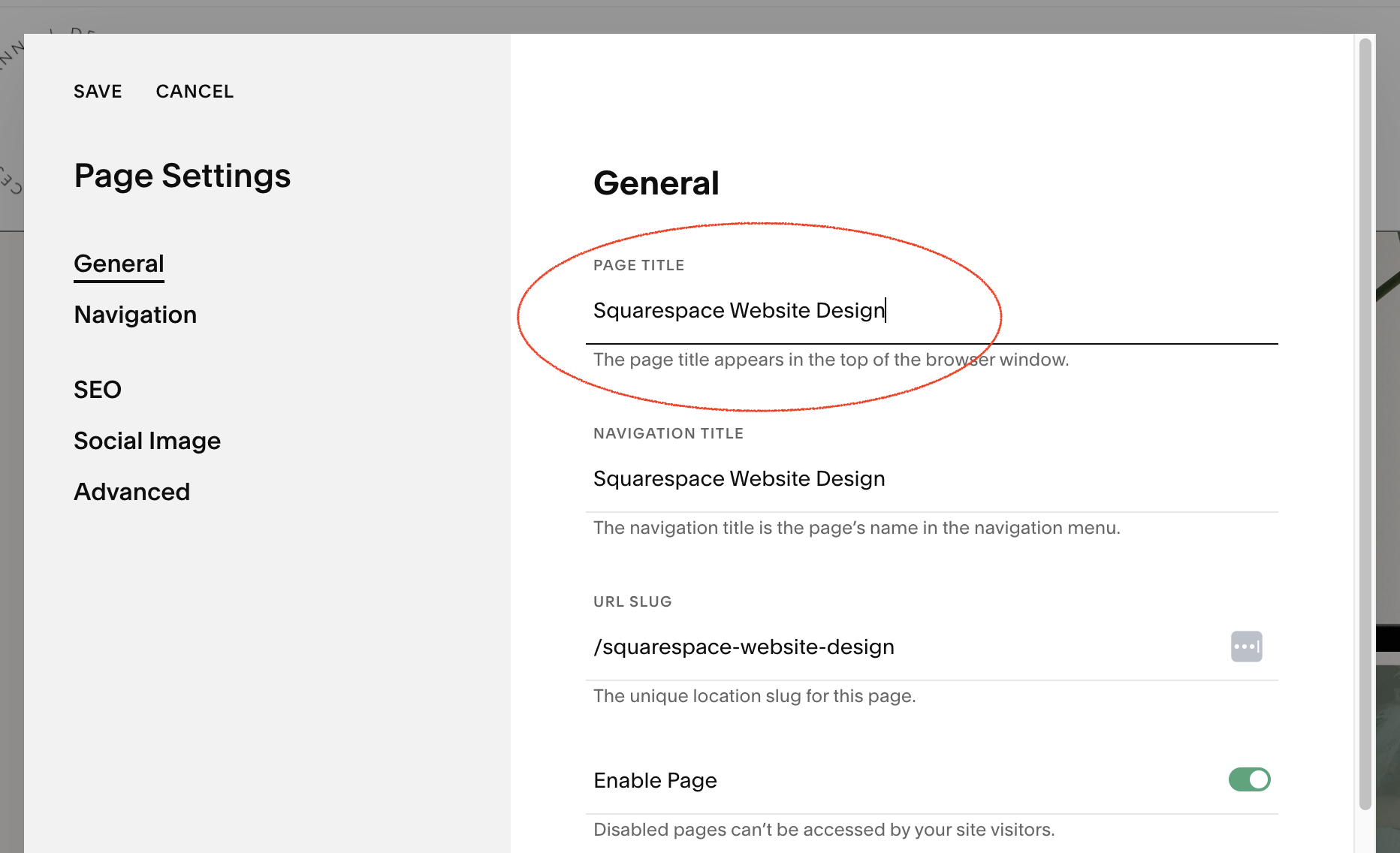This screenshot has height=853, width=1400.
Task: Click the Page Settings heading
Action: pos(182,175)
